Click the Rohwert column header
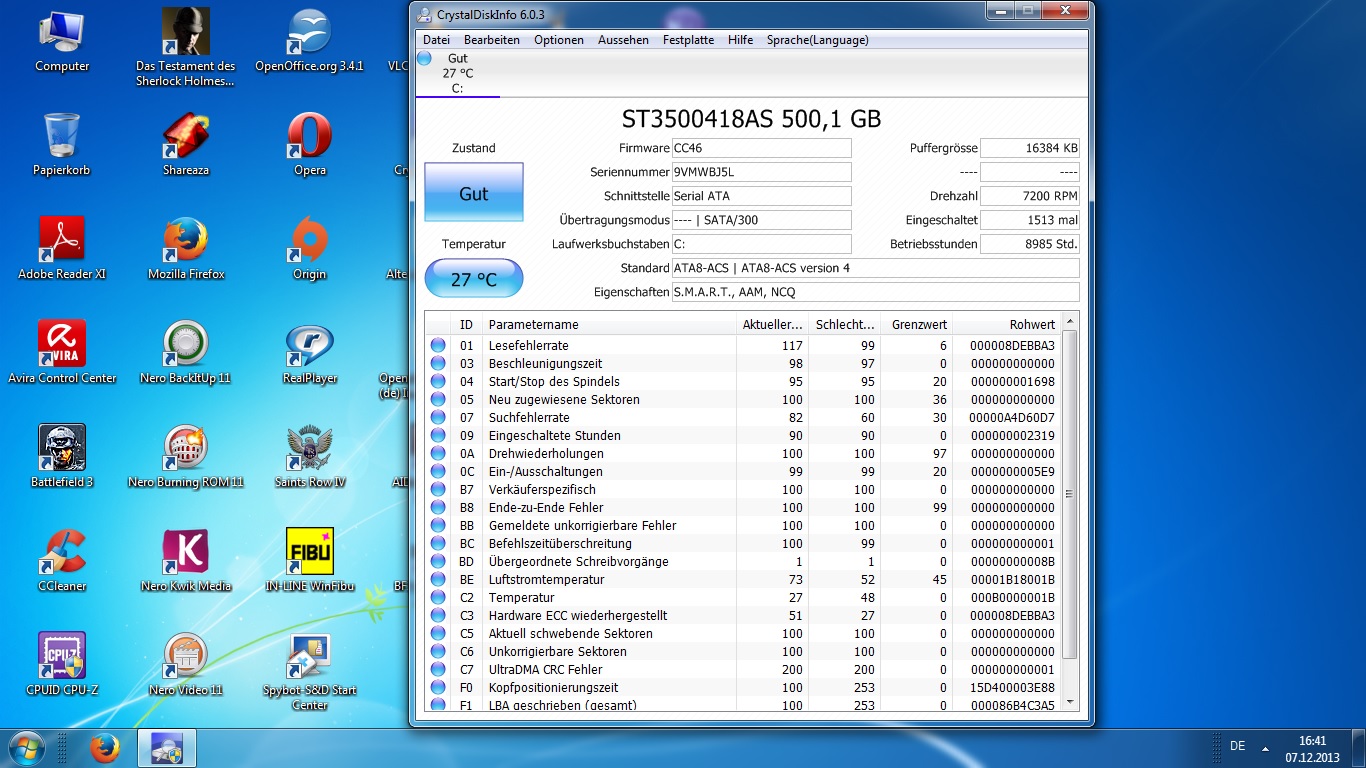The height and width of the screenshot is (768, 1366). click(1006, 324)
